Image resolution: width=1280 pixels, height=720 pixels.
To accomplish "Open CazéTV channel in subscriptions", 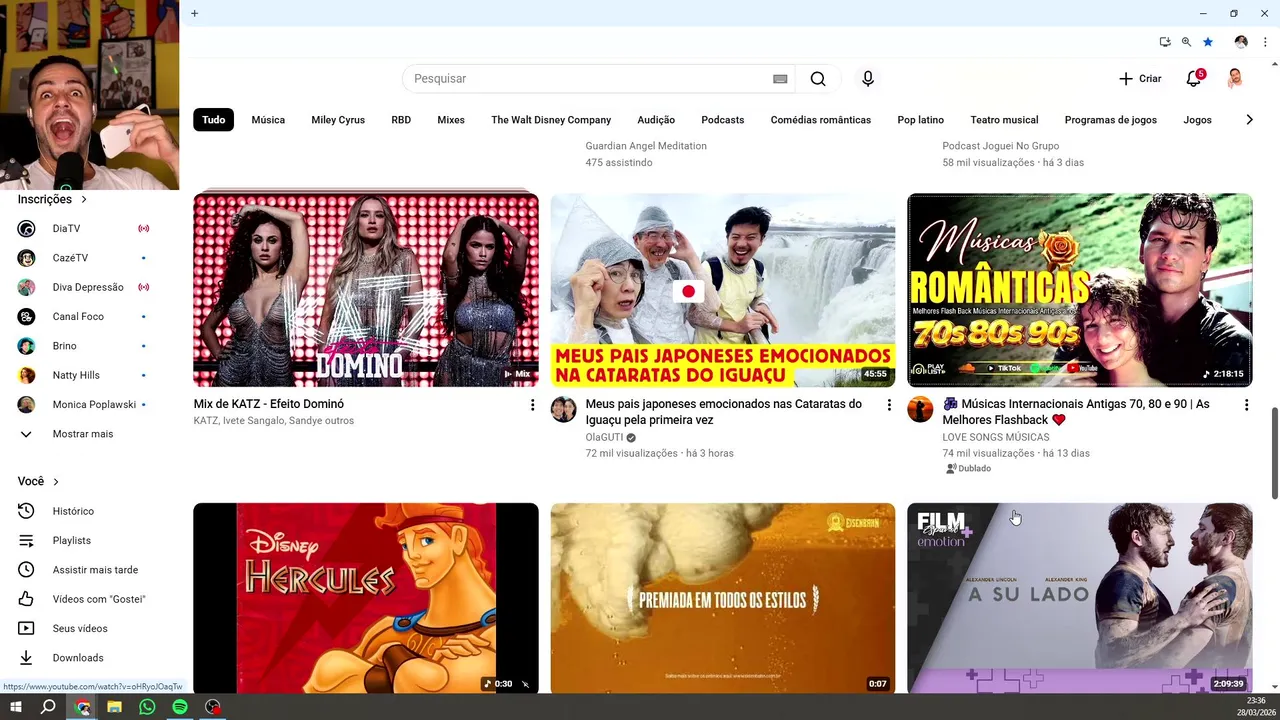I will [x=82, y=258].
